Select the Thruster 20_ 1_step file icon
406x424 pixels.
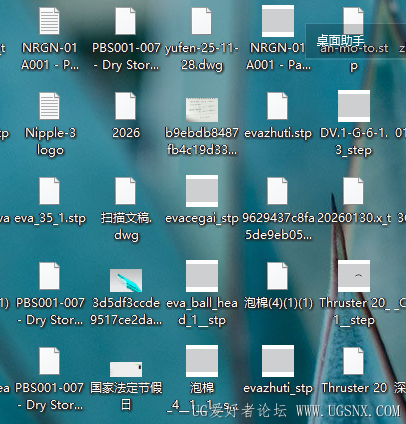[x=354, y=276]
